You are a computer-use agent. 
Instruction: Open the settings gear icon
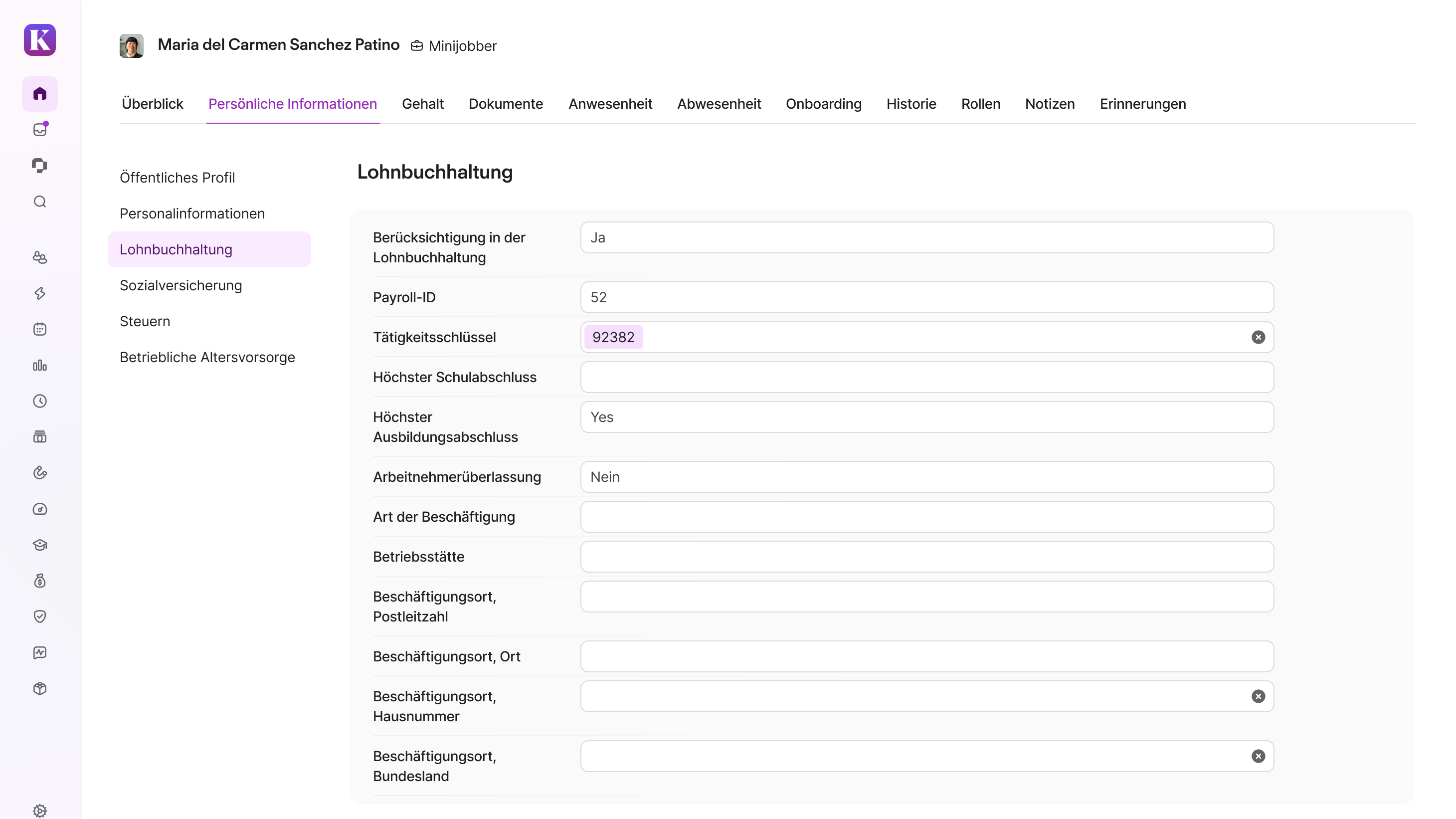pos(39,811)
